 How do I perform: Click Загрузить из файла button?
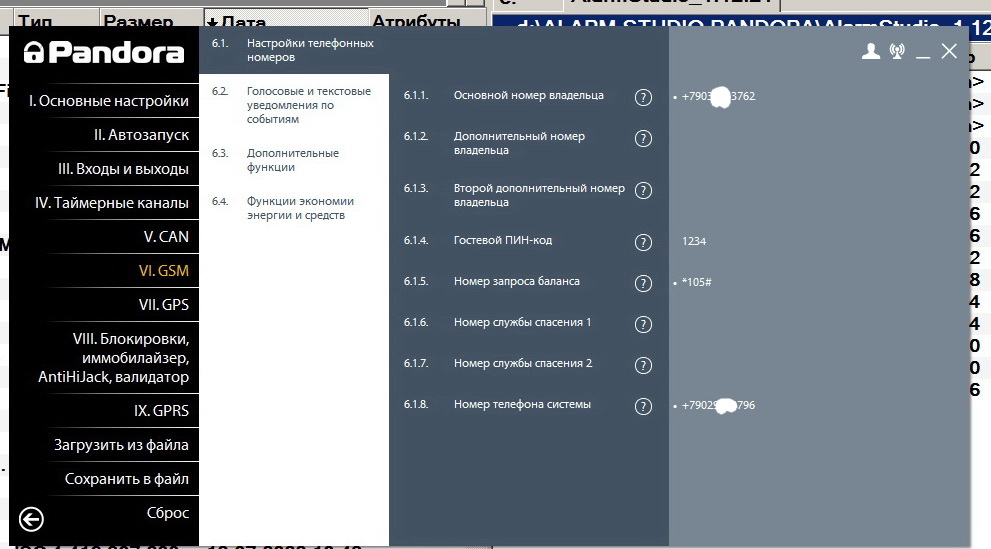click(x=121, y=445)
